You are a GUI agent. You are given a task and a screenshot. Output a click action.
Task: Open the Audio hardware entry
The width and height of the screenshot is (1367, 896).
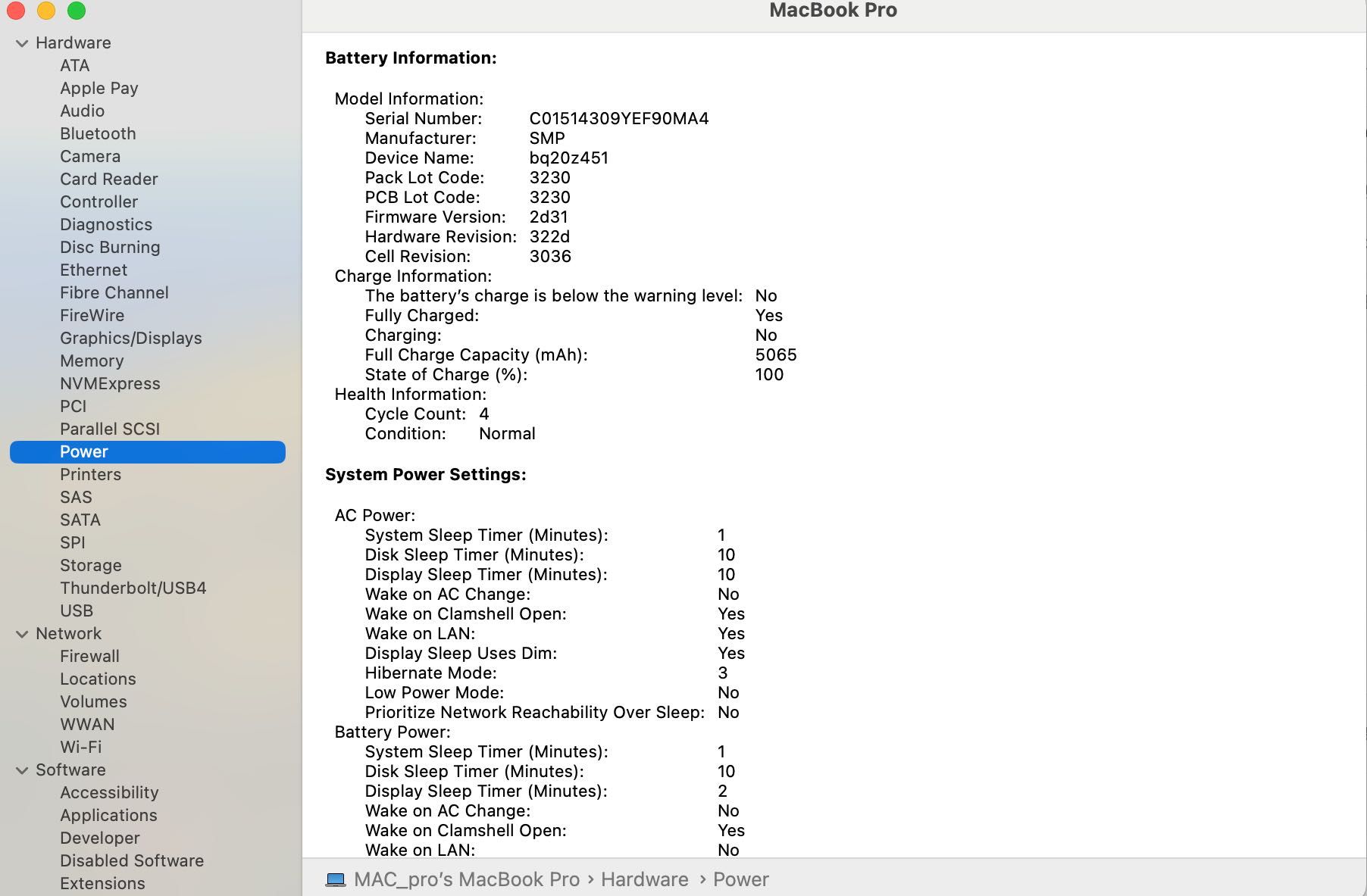click(x=83, y=111)
